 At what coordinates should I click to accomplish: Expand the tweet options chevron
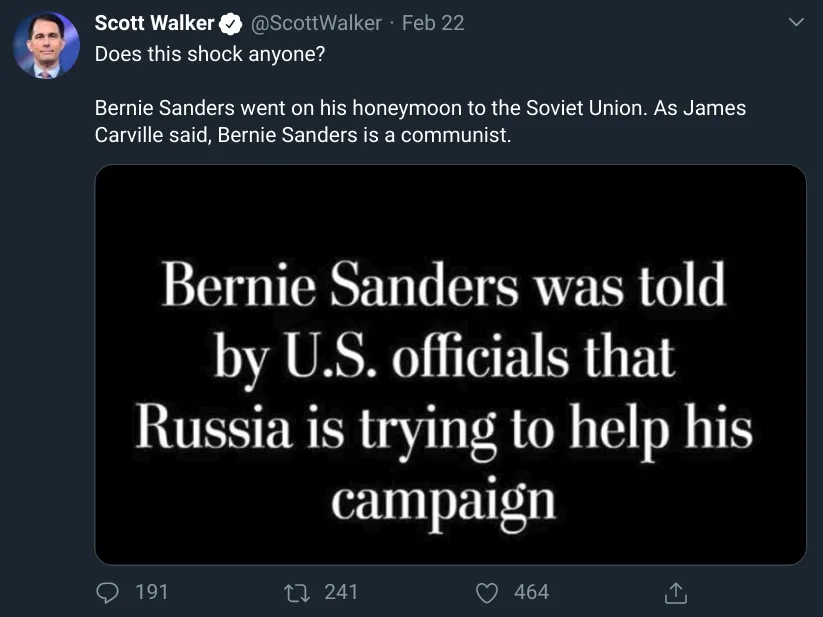[796, 22]
